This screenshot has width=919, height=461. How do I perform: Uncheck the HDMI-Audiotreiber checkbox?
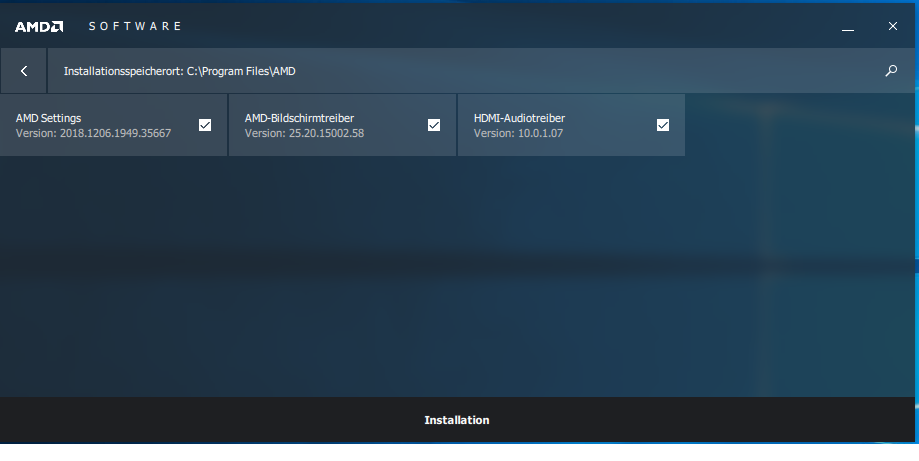coord(663,125)
